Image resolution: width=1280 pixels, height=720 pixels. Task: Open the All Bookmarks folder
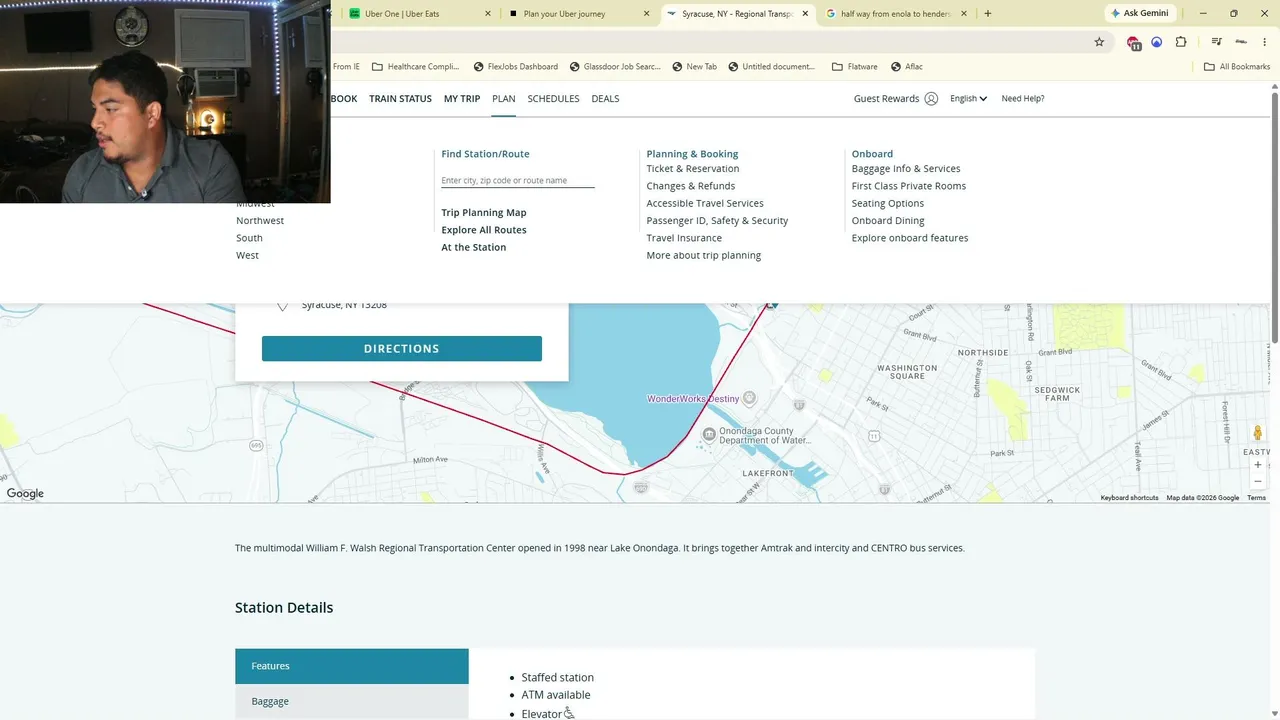(1237, 67)
